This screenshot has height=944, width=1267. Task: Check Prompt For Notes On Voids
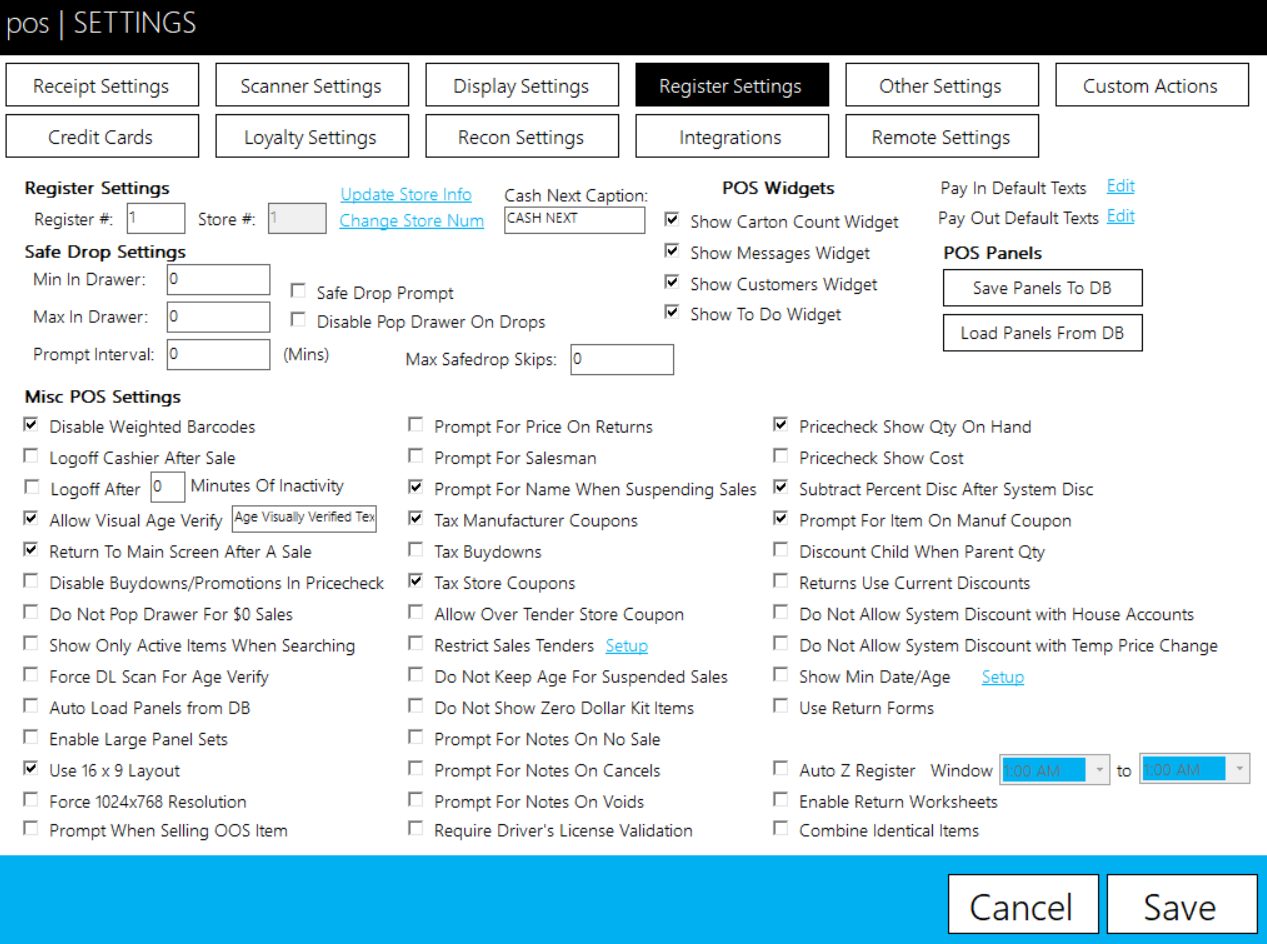[x=415, y=800]
